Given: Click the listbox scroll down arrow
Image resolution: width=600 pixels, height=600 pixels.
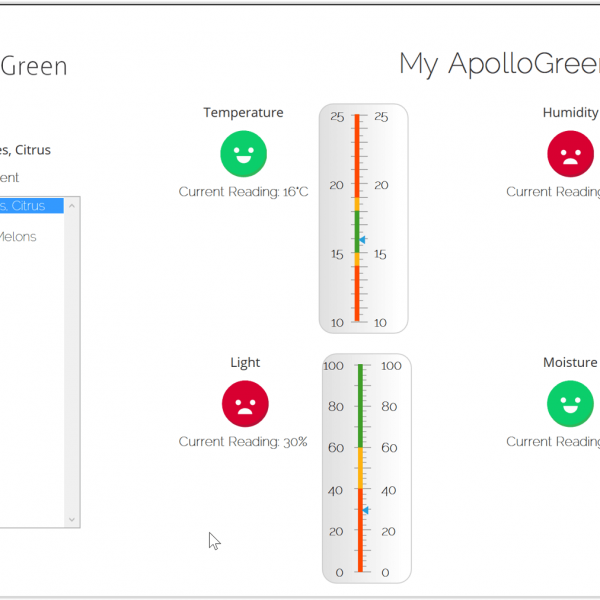Looking at the screenshot, I should pyautogui.click(x=72, y=519).
